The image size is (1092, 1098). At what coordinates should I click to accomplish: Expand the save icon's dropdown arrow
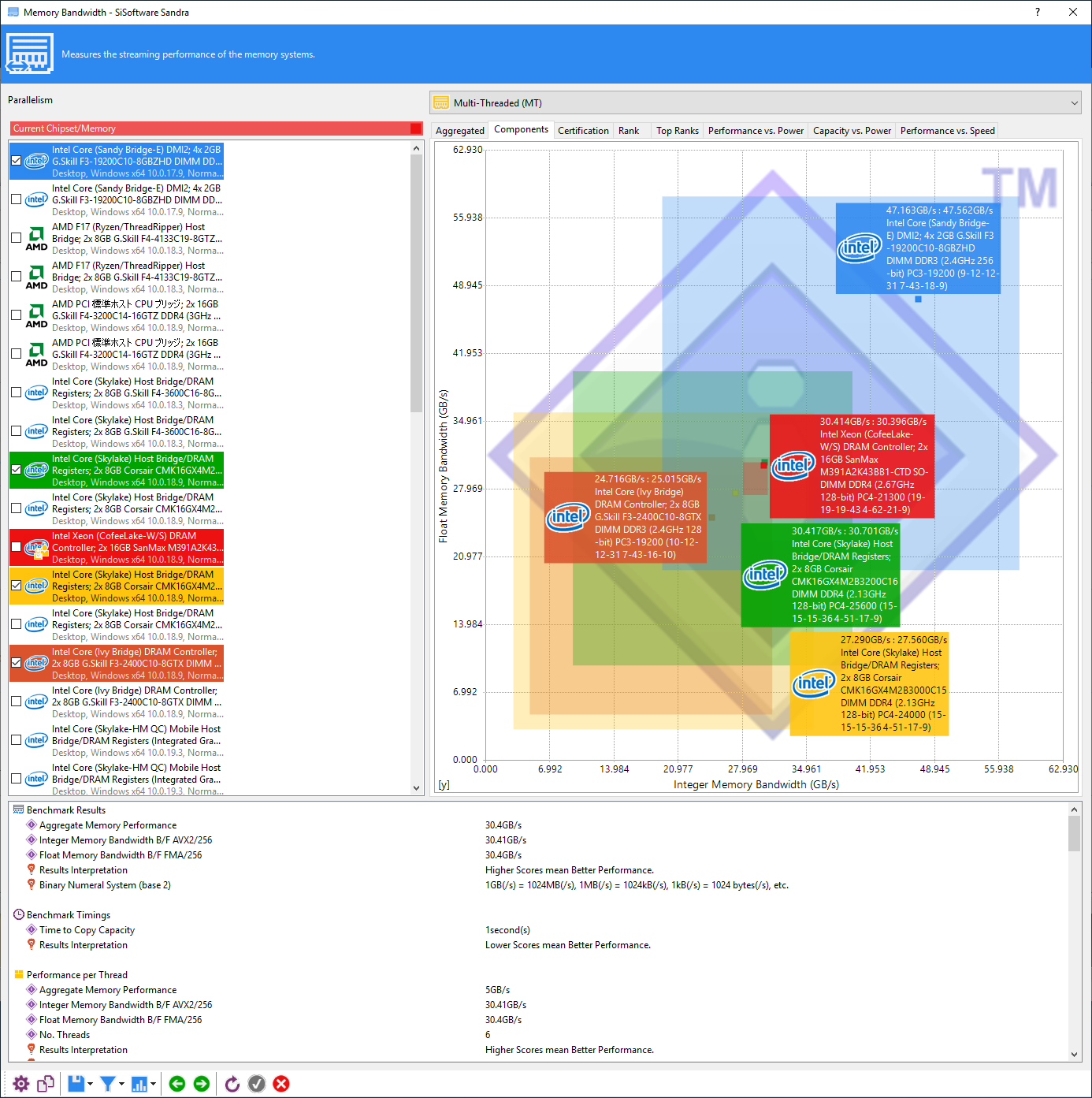(x=90, y=1084)
